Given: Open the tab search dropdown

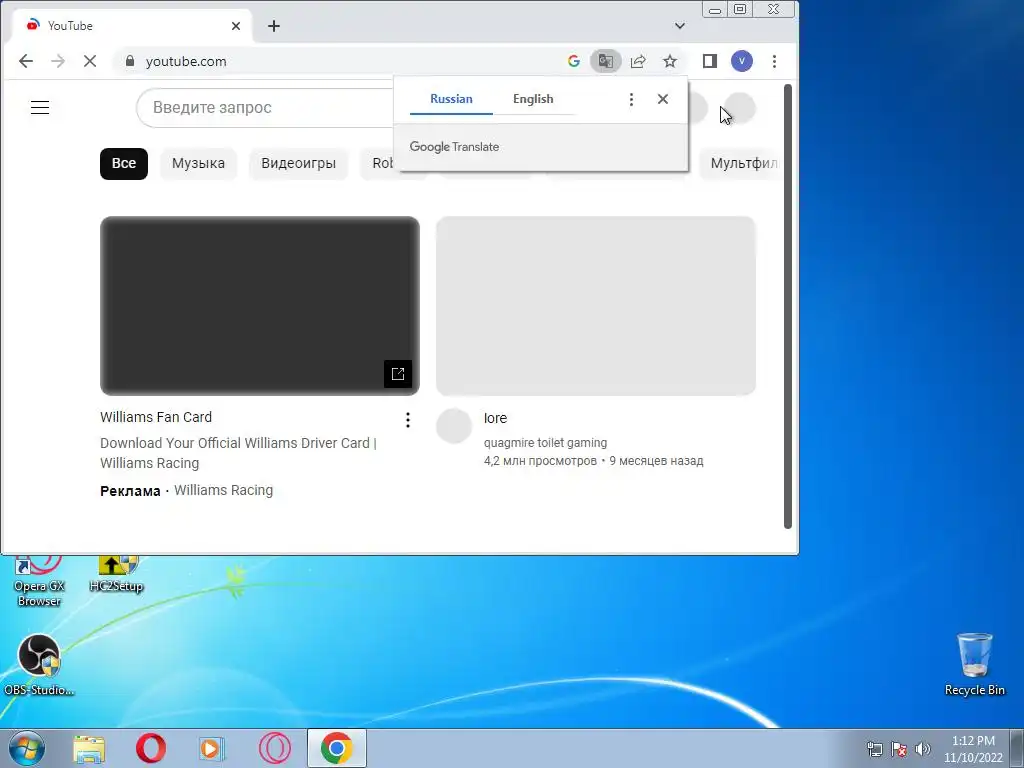Looking at the screenshot, I should pyautogui.click(x=680, y=26).
